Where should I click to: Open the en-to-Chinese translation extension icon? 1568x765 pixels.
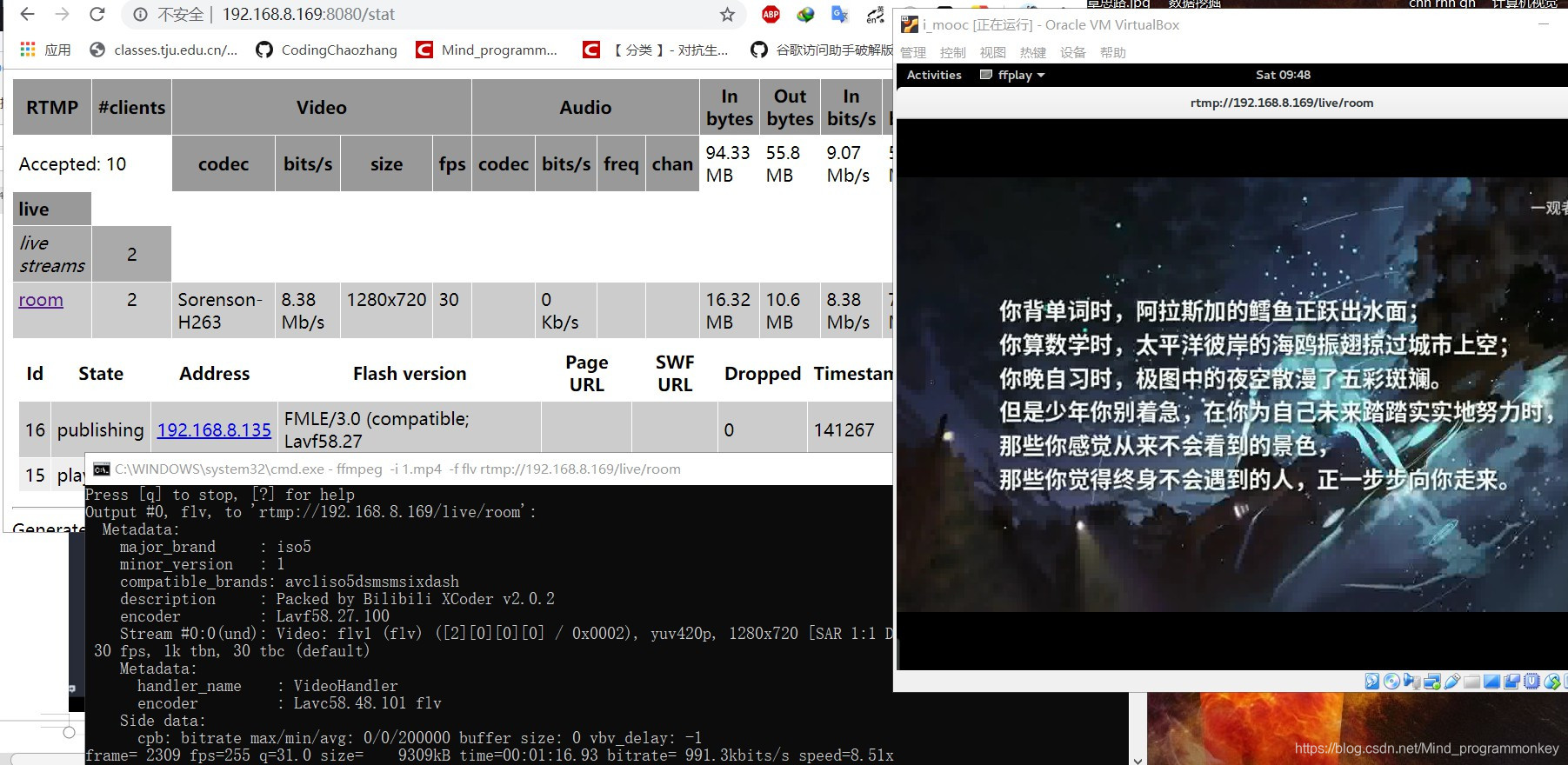pos(875,14)
